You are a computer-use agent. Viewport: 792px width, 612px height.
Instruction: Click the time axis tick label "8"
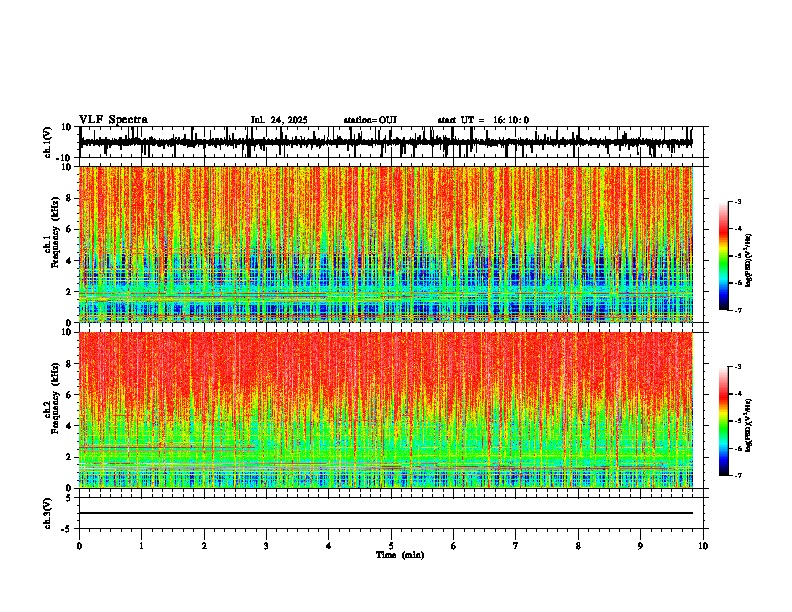point(578,546)
